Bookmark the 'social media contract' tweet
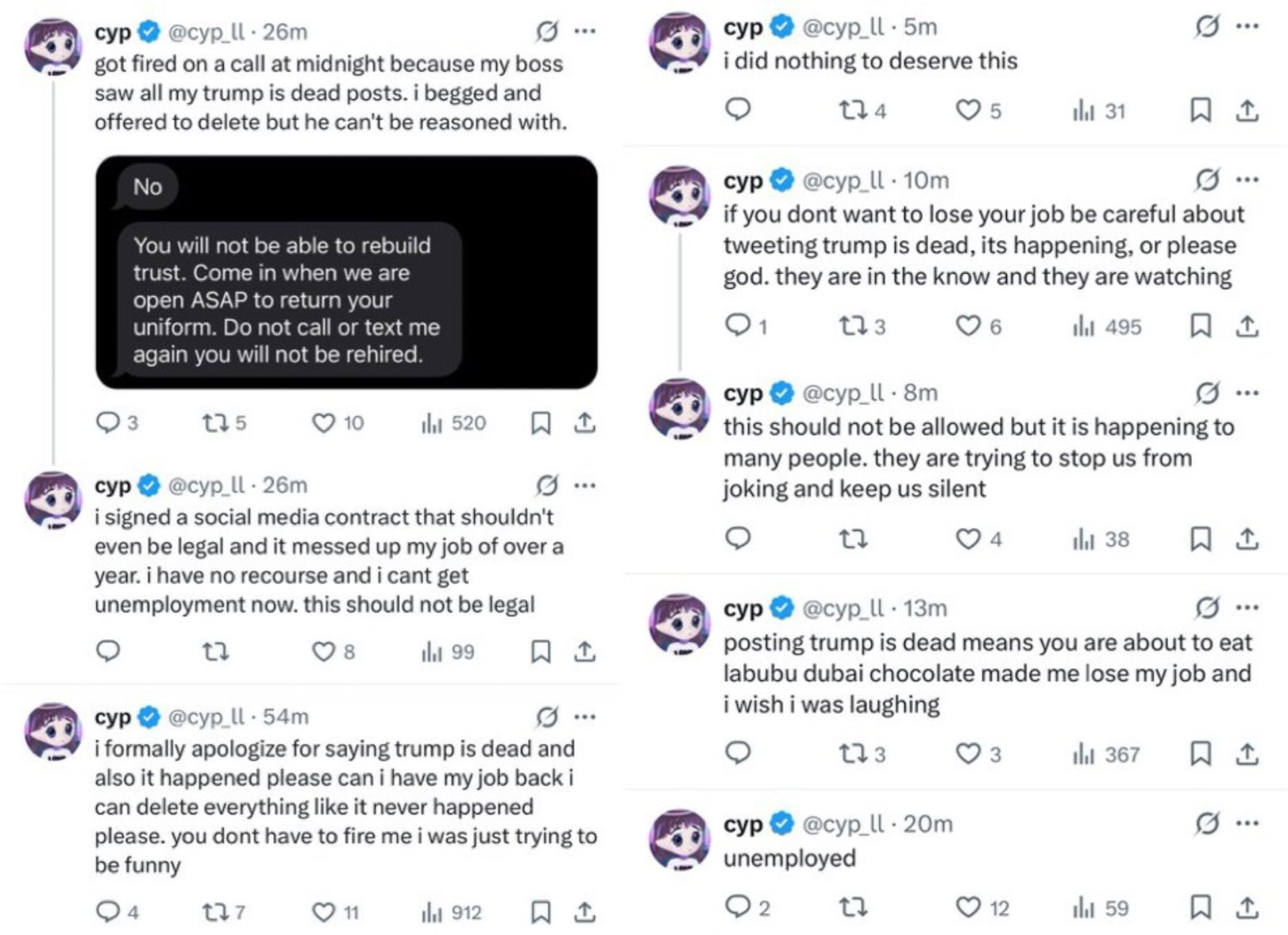The height and width of the screenshot is (935, 1288). click(541, 652)
